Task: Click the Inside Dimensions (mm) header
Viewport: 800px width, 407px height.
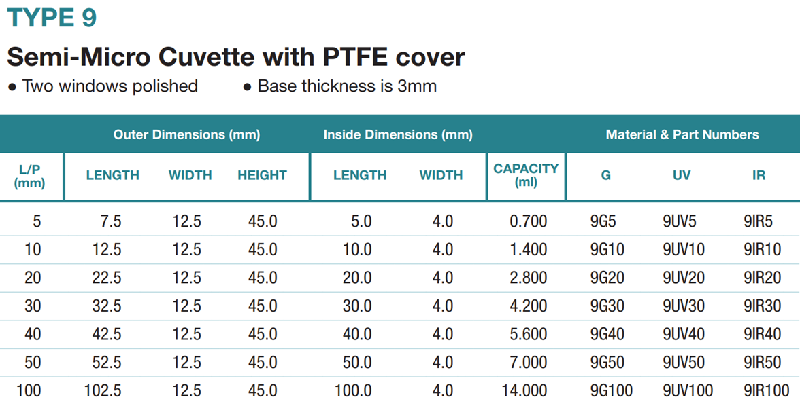Action: [398, 135]
